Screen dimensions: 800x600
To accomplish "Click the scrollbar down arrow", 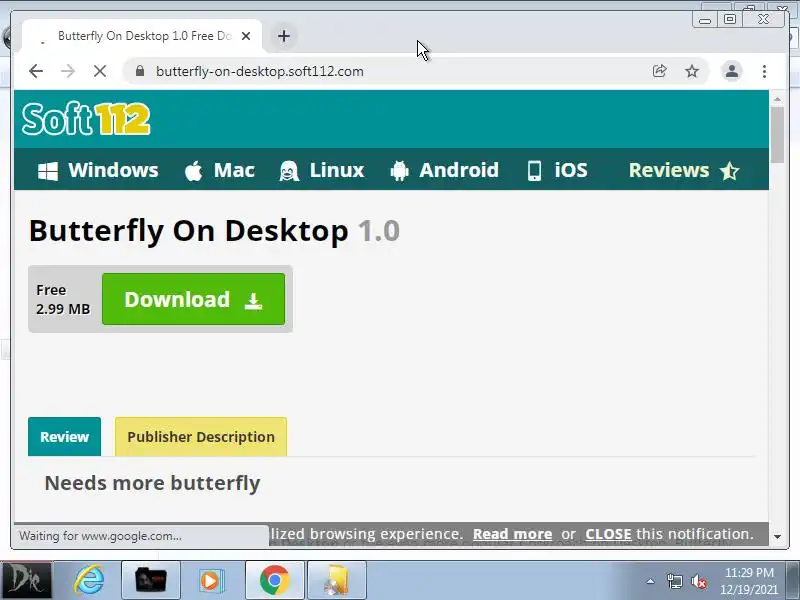I will click(777, 536).
